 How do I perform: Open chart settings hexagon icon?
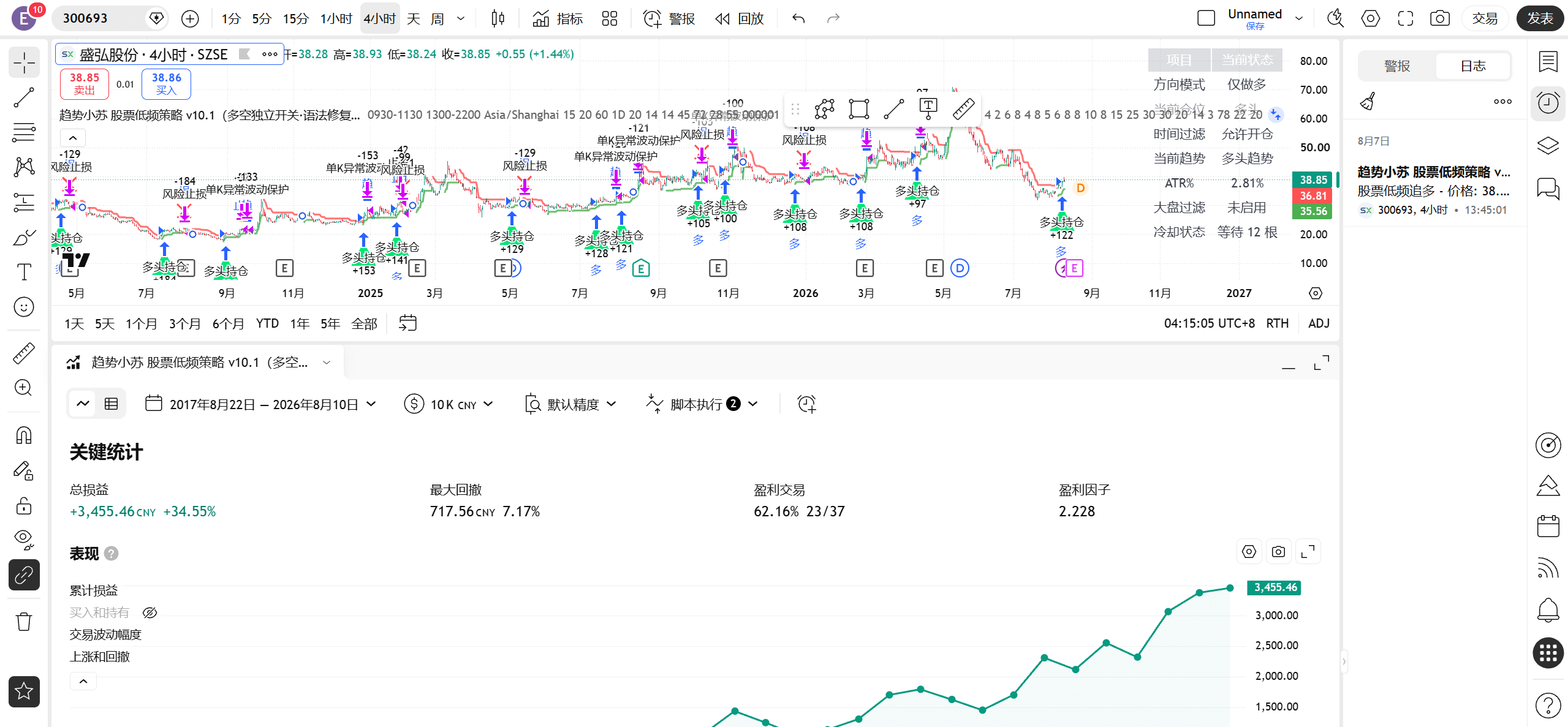click(1371, 19)
